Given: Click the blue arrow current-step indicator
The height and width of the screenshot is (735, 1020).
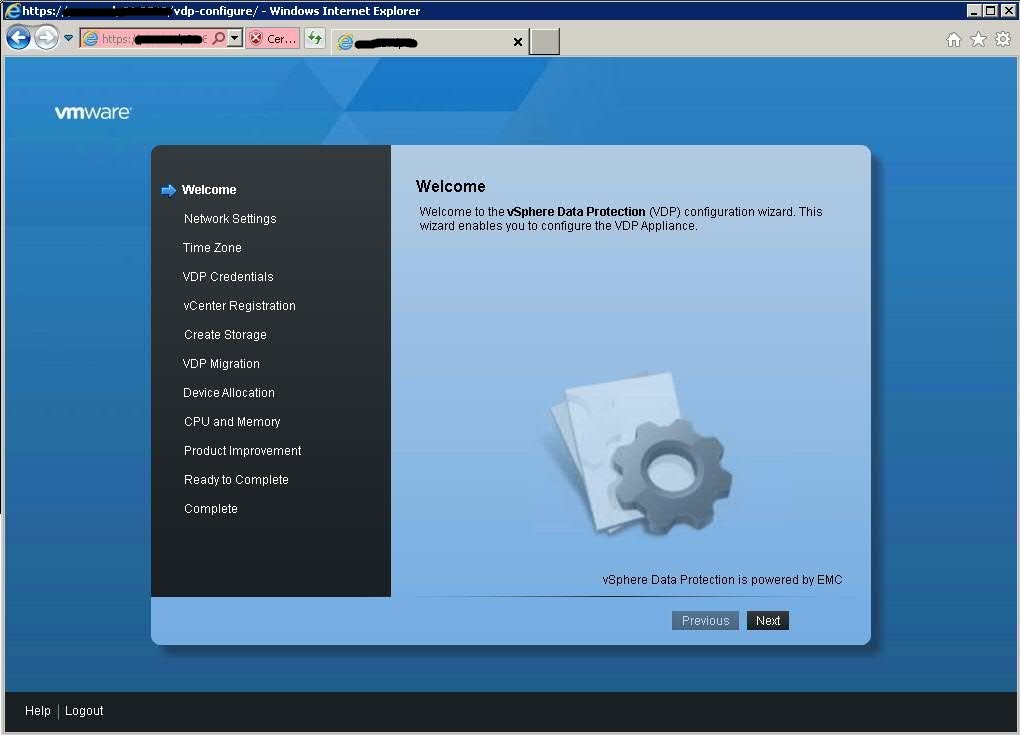Looking at the screenshot, I should point(168,191).
